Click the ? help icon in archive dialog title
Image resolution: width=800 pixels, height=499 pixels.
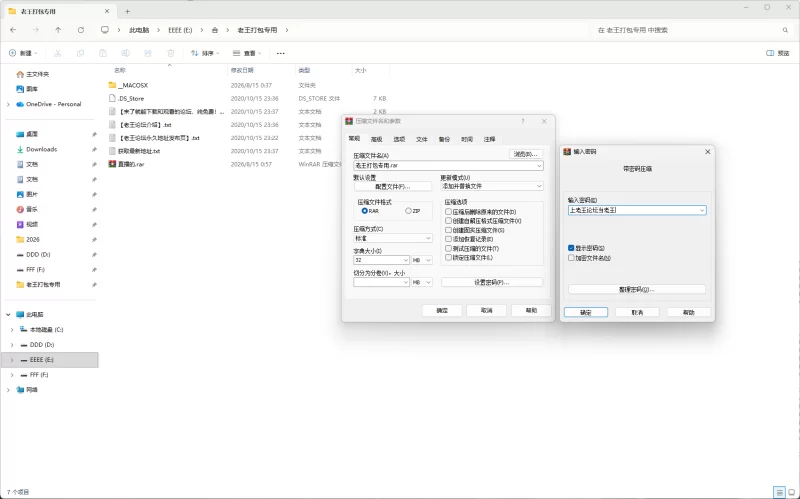pyautogui.click(x=522, y=121)
